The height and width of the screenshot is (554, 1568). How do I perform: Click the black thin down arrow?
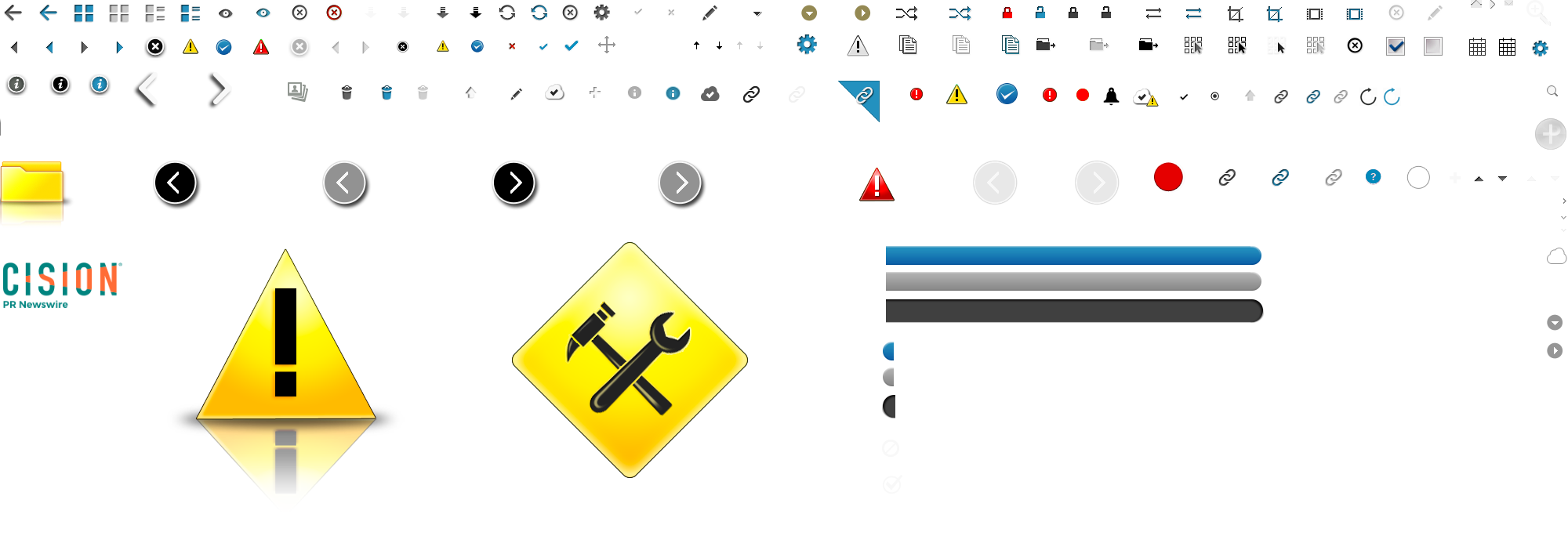pyautogui.click(x=719, y=45)
